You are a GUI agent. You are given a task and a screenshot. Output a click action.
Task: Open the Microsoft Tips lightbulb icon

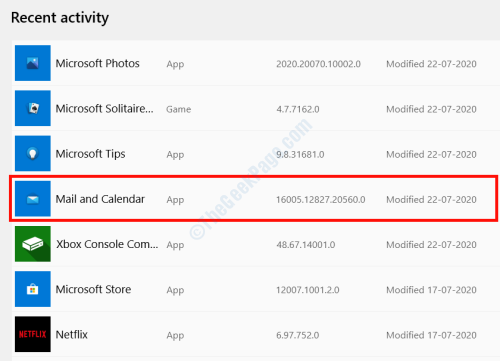coord(33,153)
